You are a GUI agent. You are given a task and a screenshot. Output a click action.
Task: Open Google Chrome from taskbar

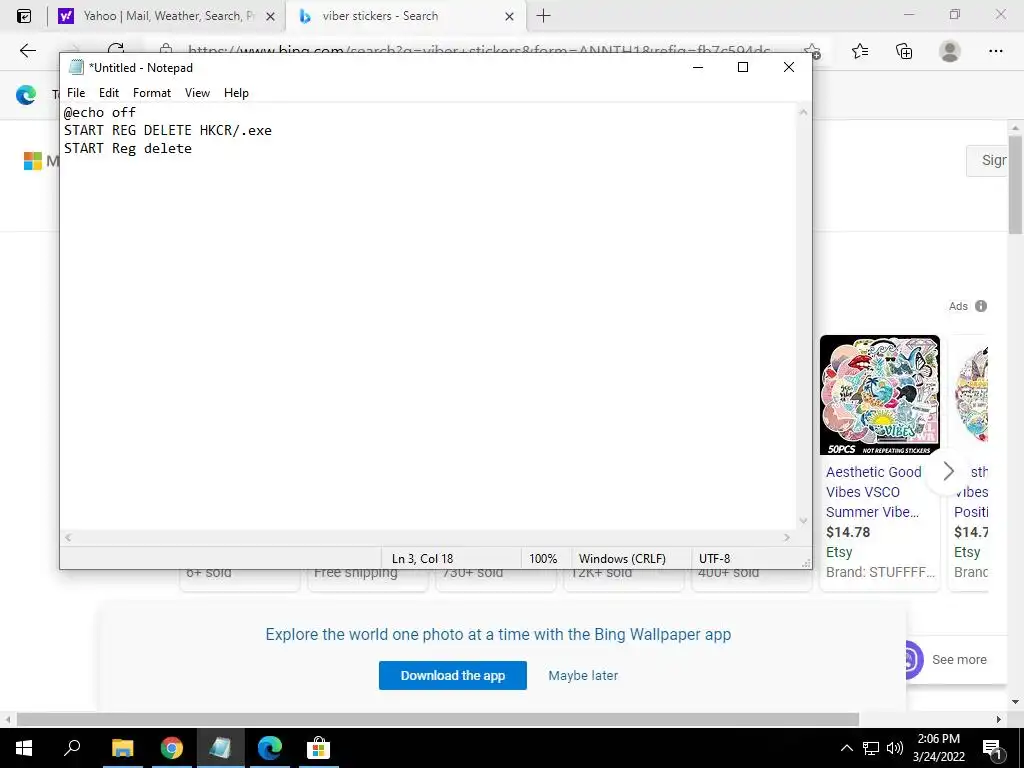(x=172, y=748)
